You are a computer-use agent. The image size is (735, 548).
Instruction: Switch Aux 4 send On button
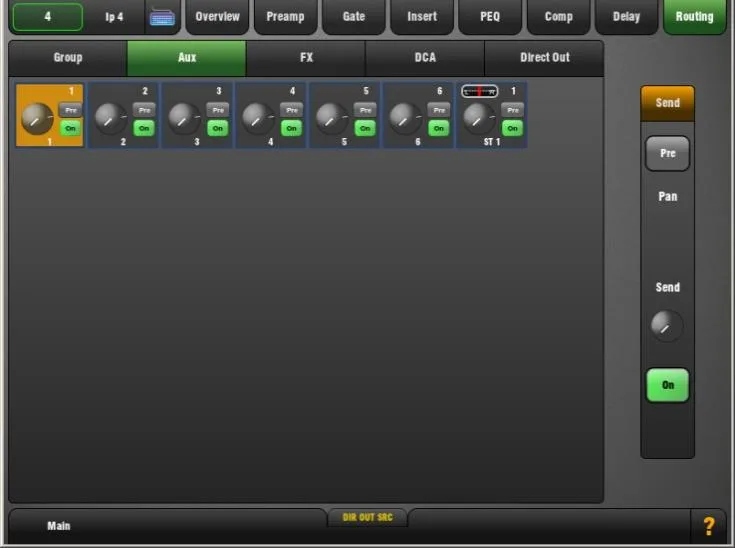[x=292, y=128]
